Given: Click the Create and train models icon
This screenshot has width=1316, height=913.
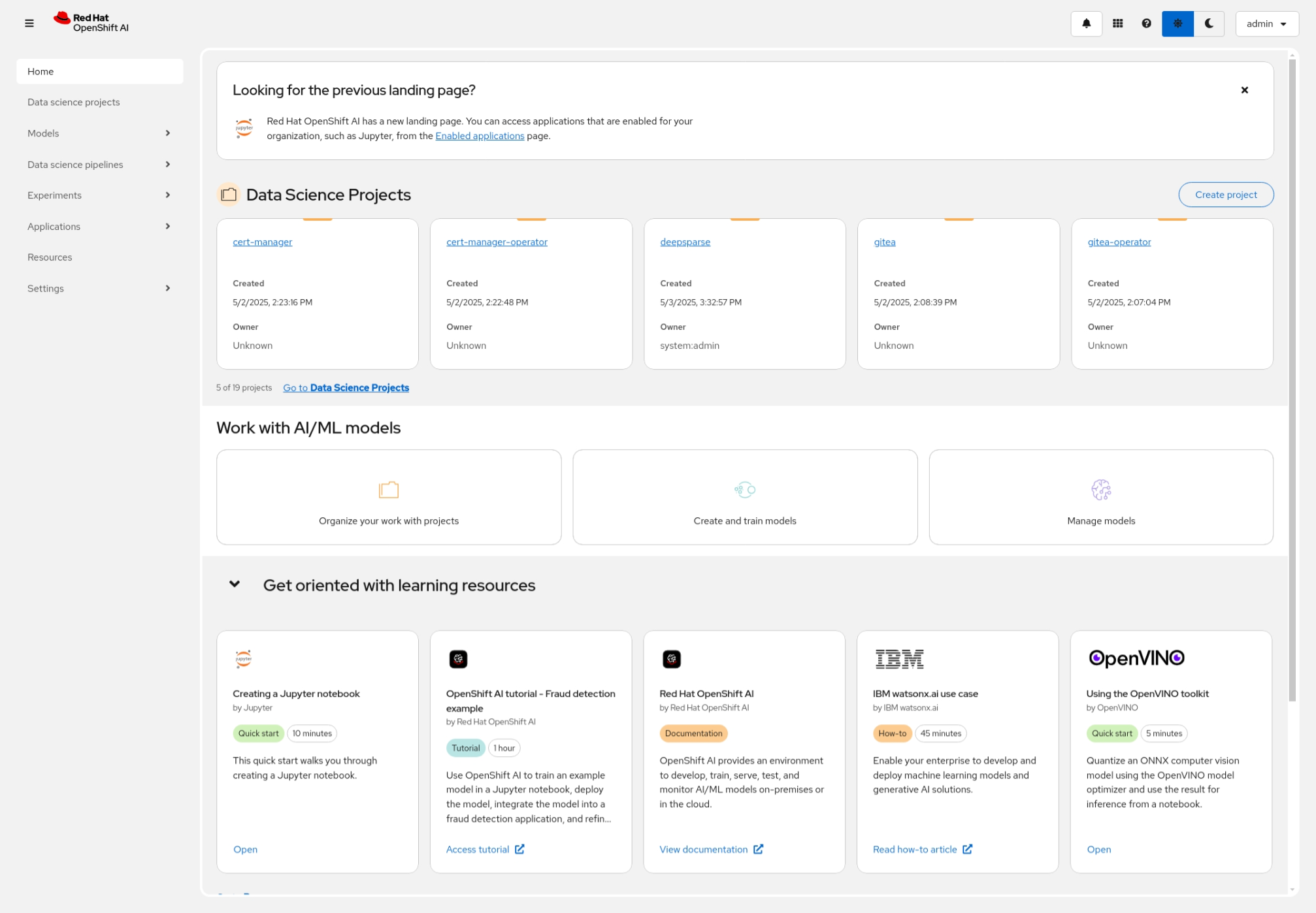Looking at the screenshot, I should 744,489.
